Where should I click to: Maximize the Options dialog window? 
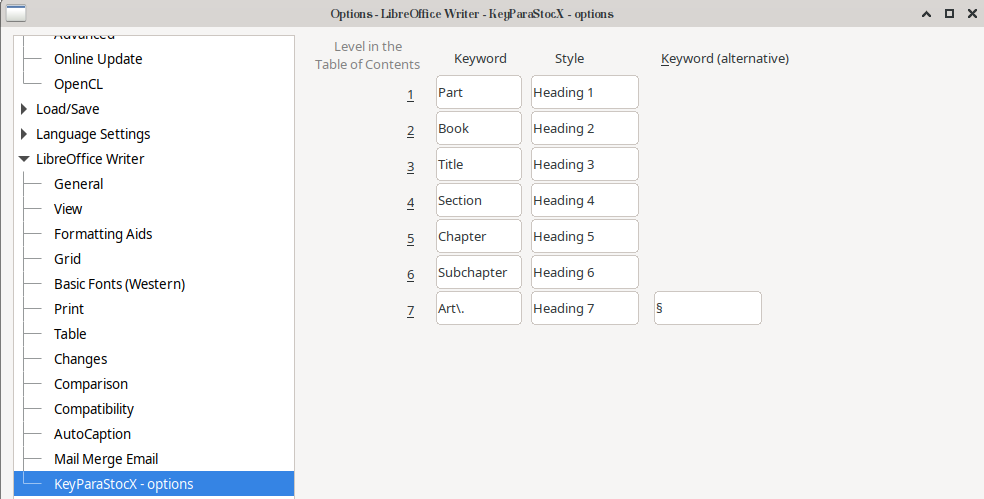(x=948, y=13)
